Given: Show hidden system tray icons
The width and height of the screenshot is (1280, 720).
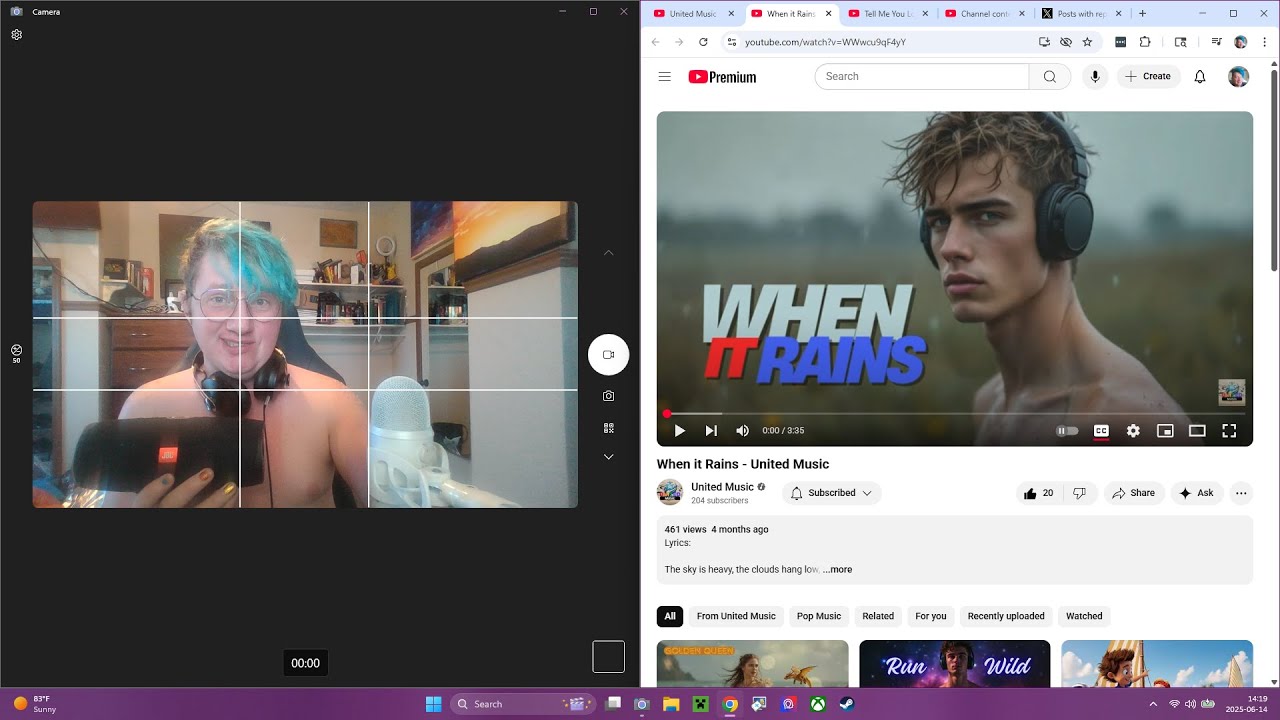Looking at the screenshot, I should 1153,704.
